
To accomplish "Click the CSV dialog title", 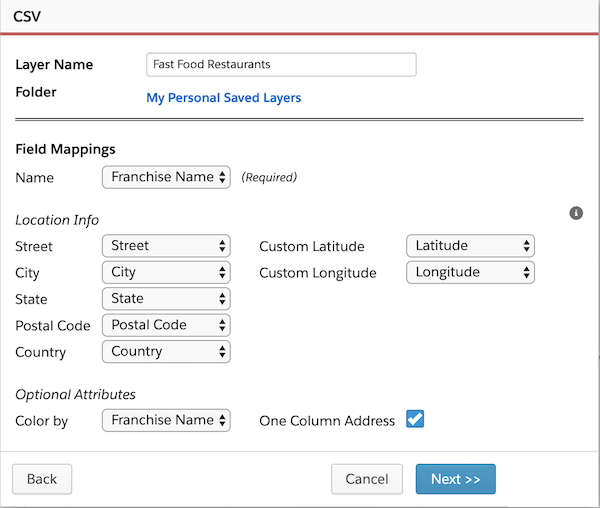I will [x=27, y=16].
